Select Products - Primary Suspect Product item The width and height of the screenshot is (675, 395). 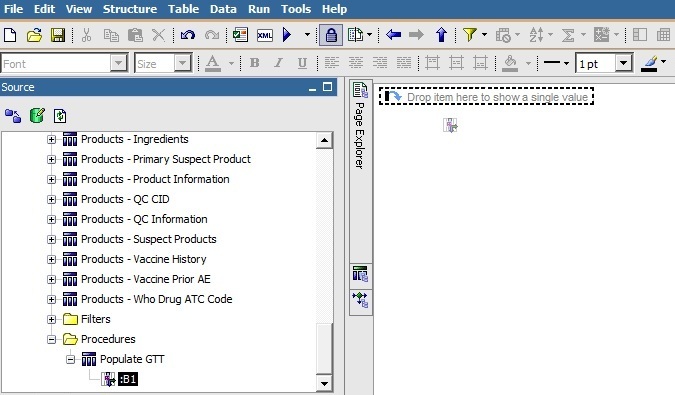[x=166, y=159]
